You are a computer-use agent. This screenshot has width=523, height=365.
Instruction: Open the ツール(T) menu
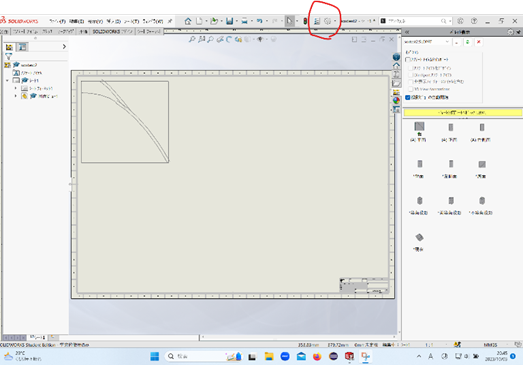click(x=131, y=21)
